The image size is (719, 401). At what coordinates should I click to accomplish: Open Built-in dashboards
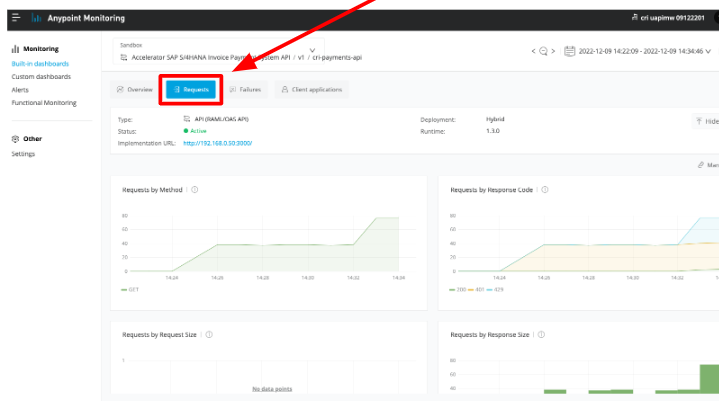[40, 64]
